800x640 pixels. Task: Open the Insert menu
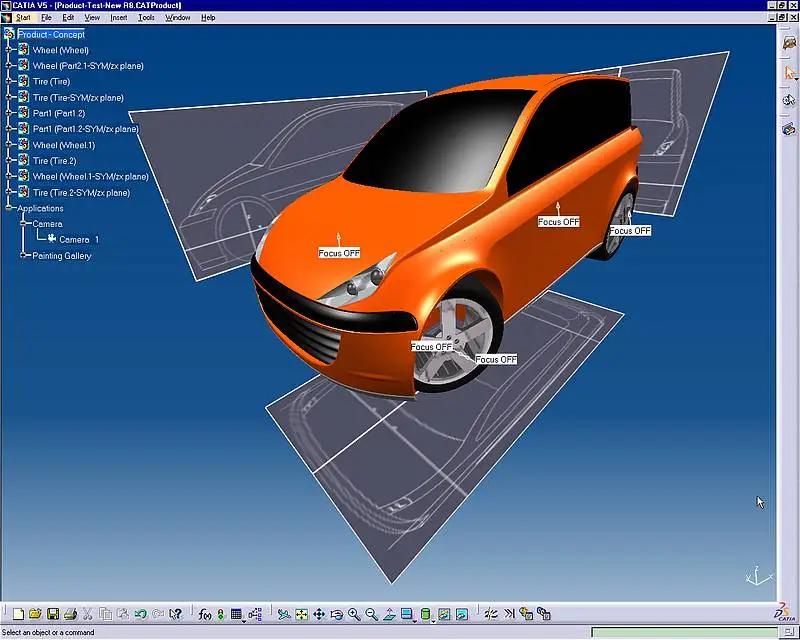(119, 17)
